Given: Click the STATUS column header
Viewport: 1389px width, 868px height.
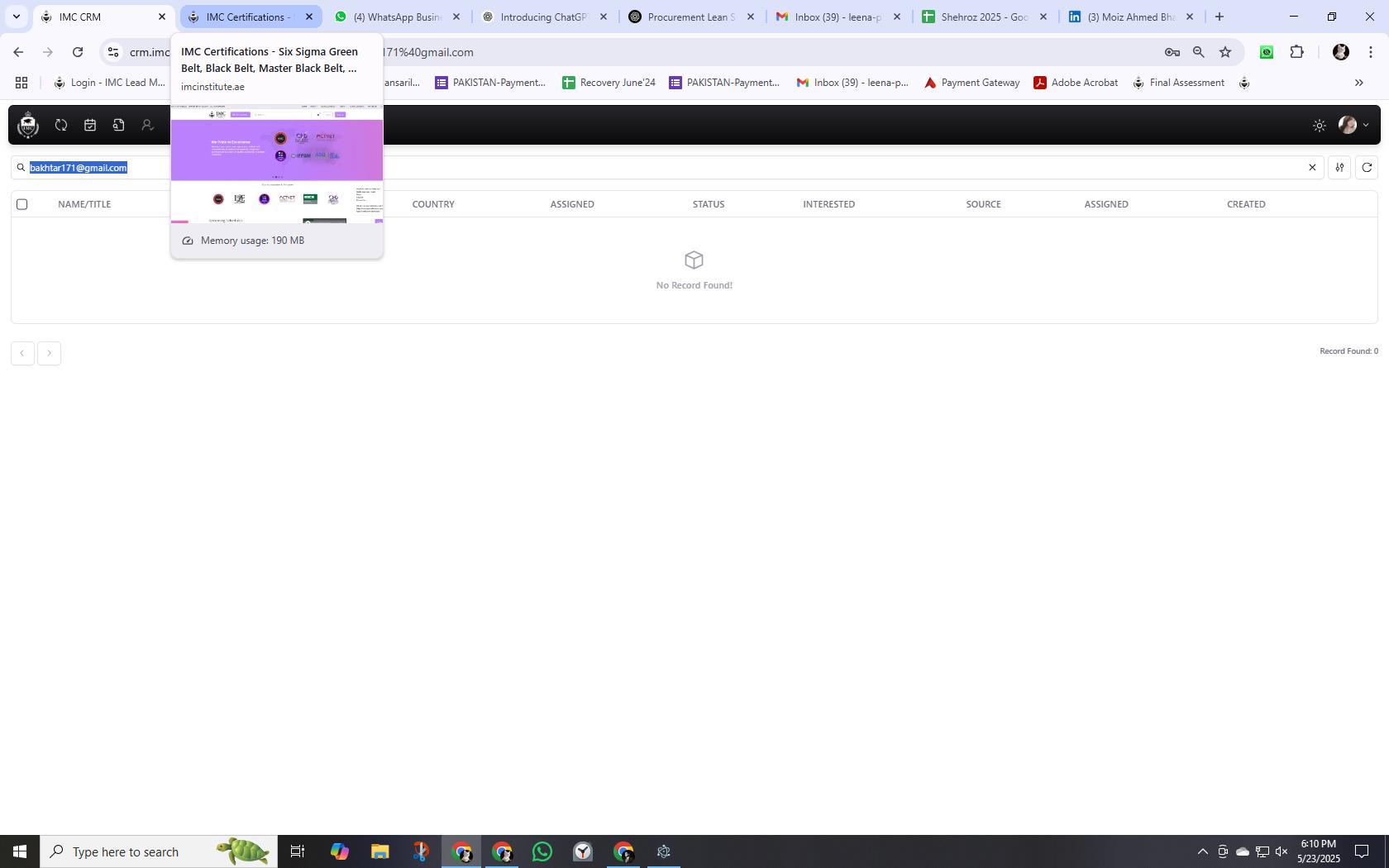Looking at the screenshot, I should pyautogui.click(x=709, y=204).
